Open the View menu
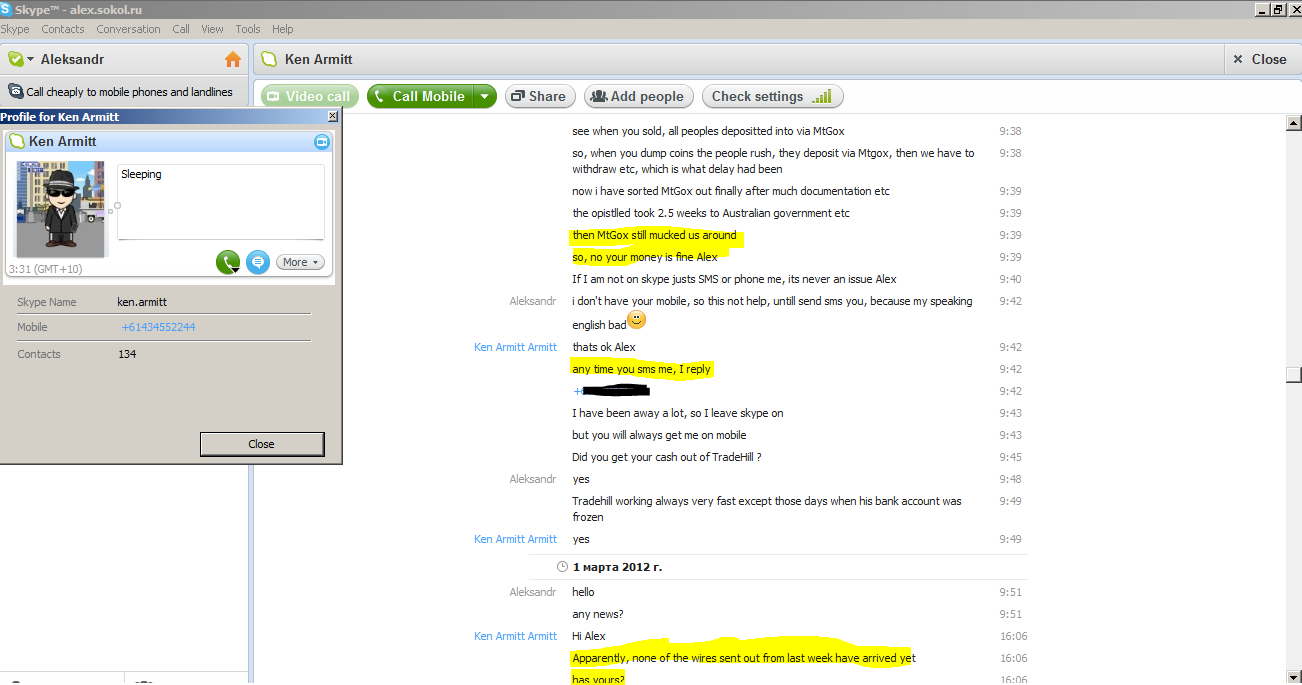Image resolution: width=1302 pixels, height=685 pixels. [x=212, y=29]
